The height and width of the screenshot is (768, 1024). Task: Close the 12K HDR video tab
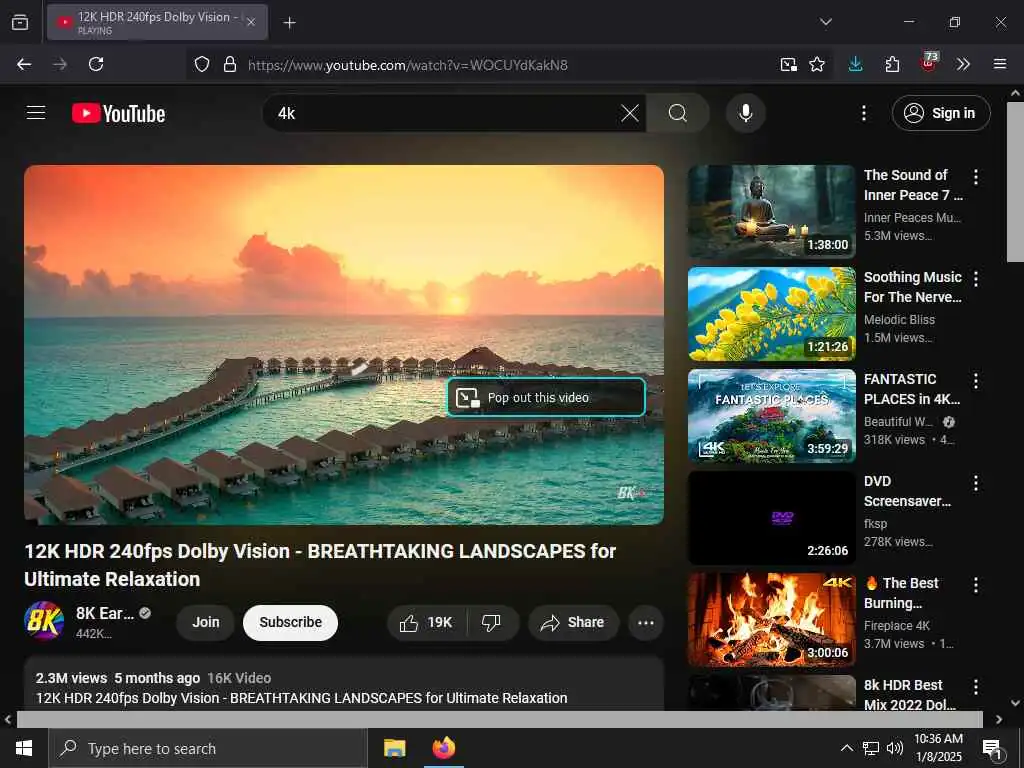pos(251,22)
